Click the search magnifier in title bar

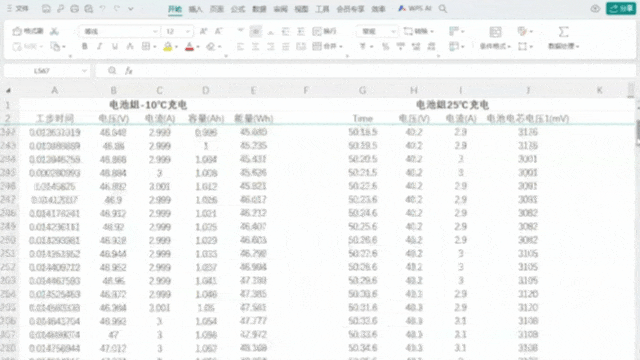443,9
